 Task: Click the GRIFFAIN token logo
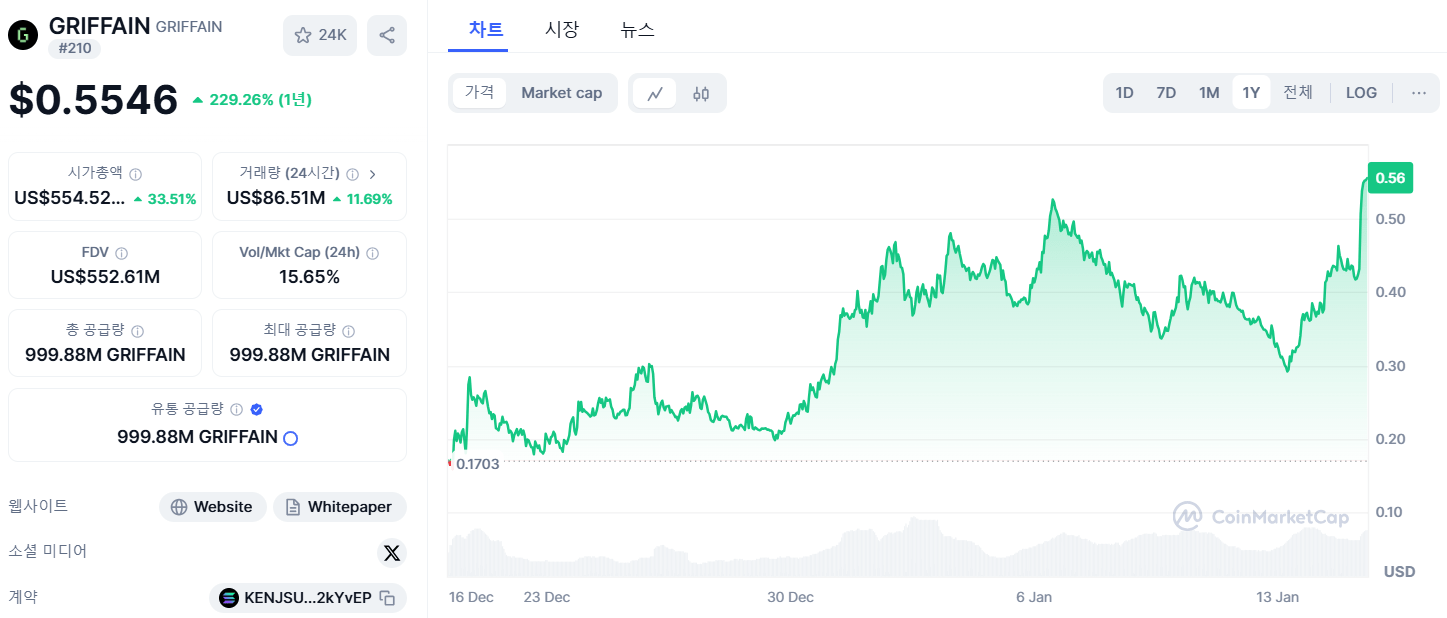click(22, 35)
